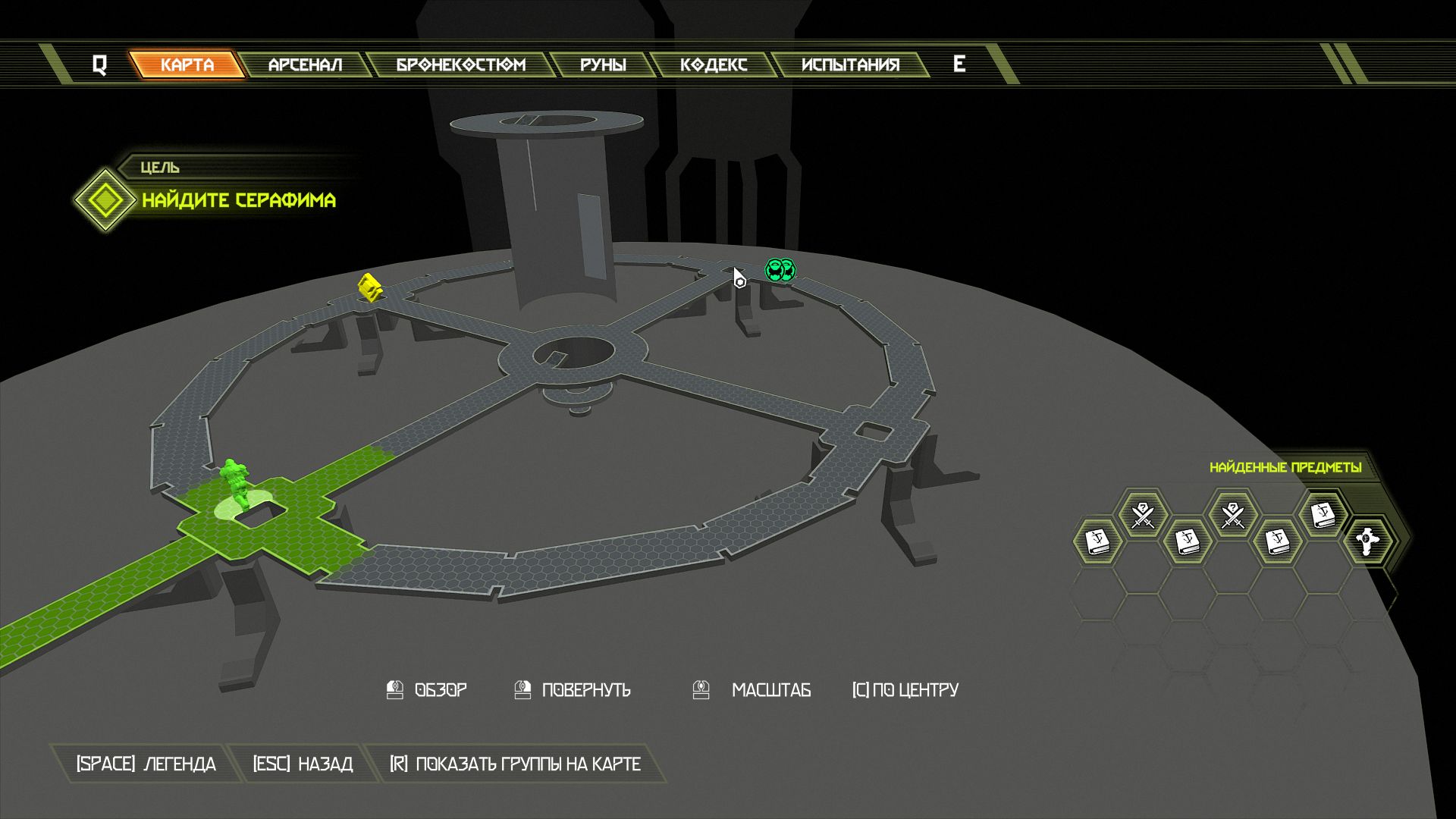Open the Бронекостюм tab
The width and height of the screenshot is (1456, 819).
[460, 65]
